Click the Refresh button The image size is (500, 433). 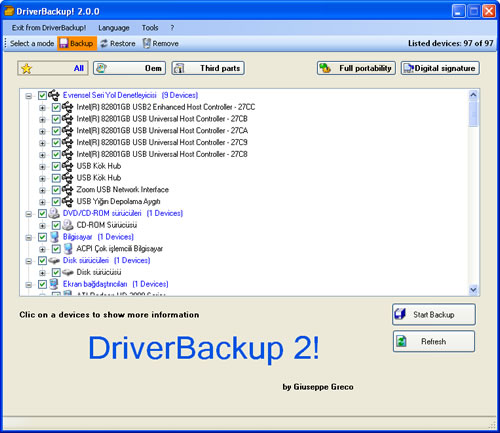pos(434,341)
